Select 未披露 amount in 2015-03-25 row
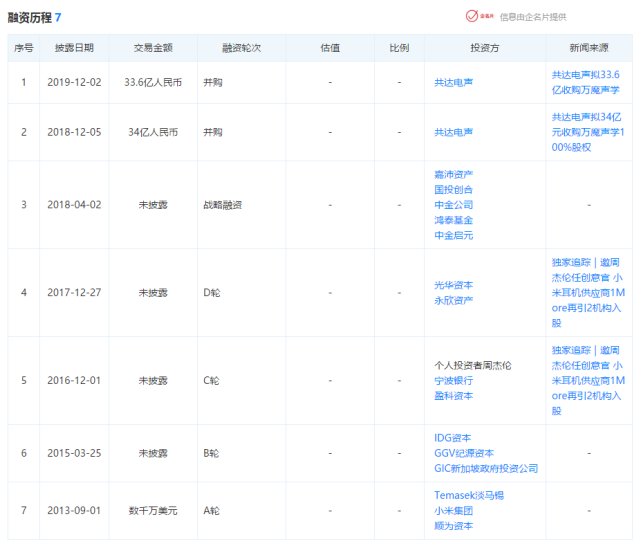This screenshot has width=641, height=548. click(153, 453)
